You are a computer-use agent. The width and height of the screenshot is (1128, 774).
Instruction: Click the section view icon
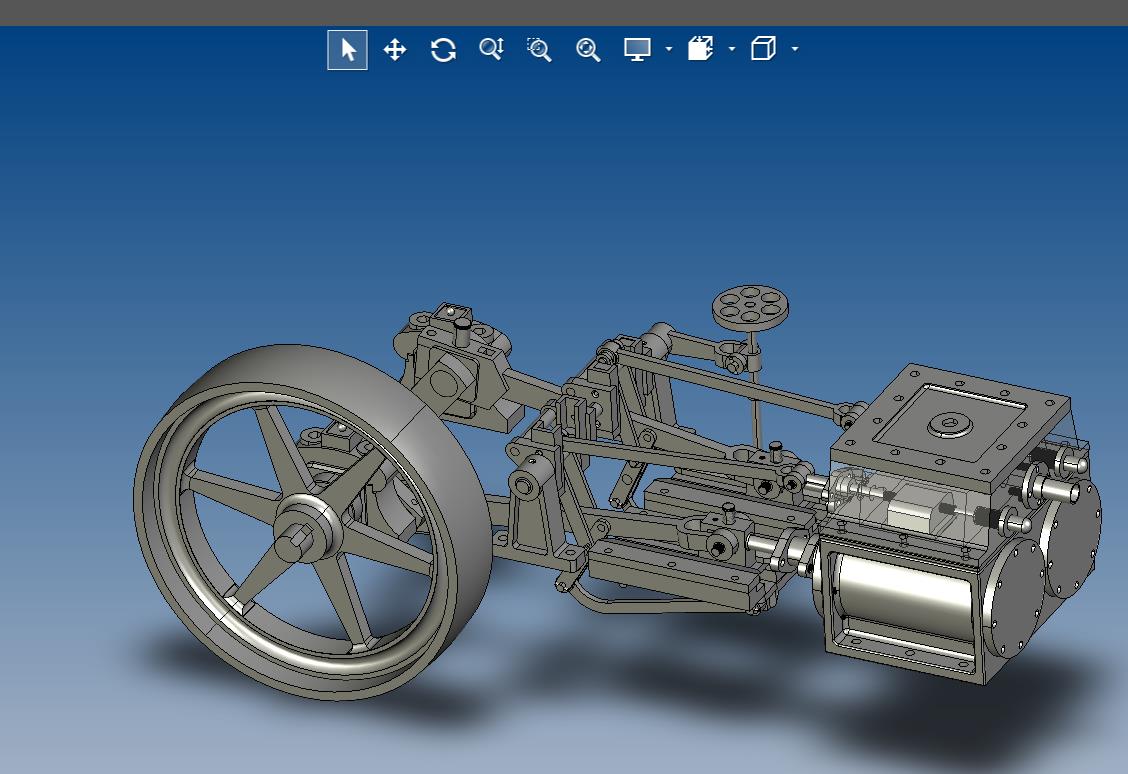[700, 49]
